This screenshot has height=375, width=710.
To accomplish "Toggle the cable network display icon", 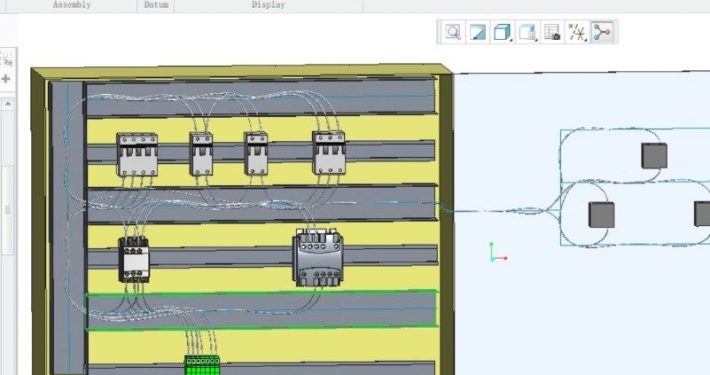I will point(602,32).
